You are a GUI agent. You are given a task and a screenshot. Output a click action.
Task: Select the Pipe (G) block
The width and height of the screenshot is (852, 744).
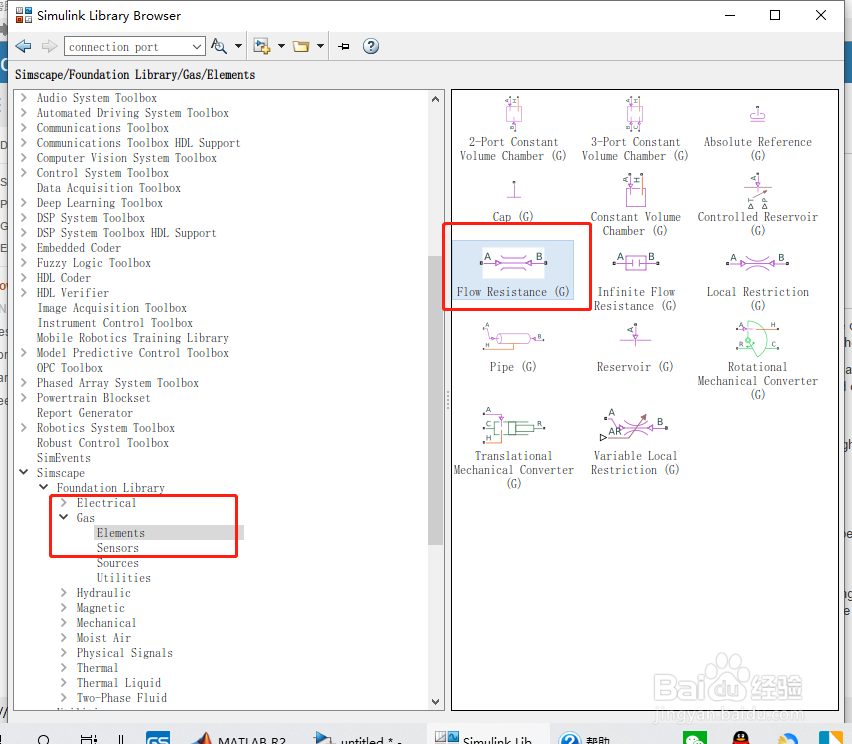[513, 348]
